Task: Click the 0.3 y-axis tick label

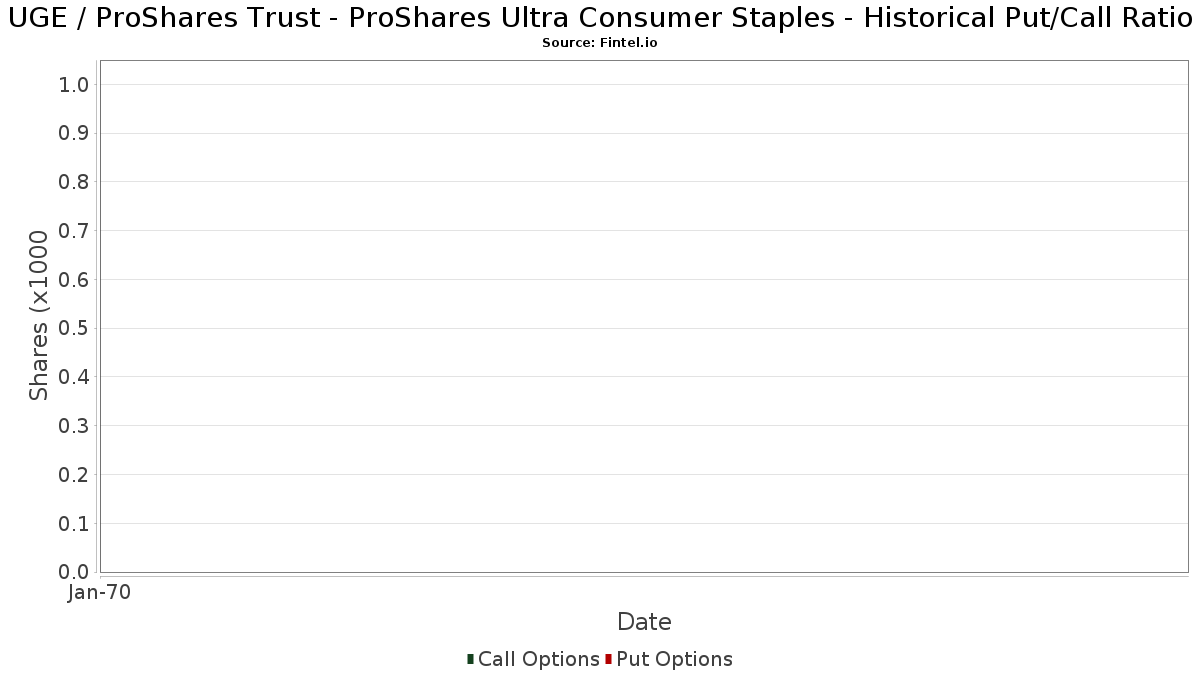Action: coord(74,426)
